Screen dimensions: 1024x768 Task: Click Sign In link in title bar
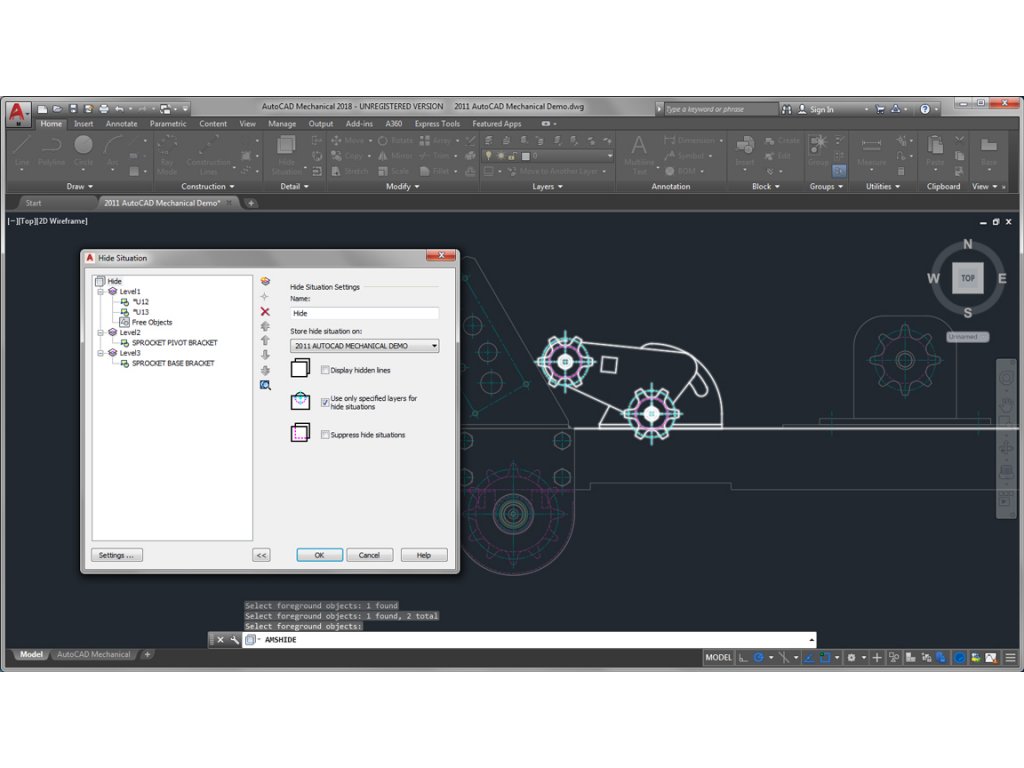pos(821,110)
